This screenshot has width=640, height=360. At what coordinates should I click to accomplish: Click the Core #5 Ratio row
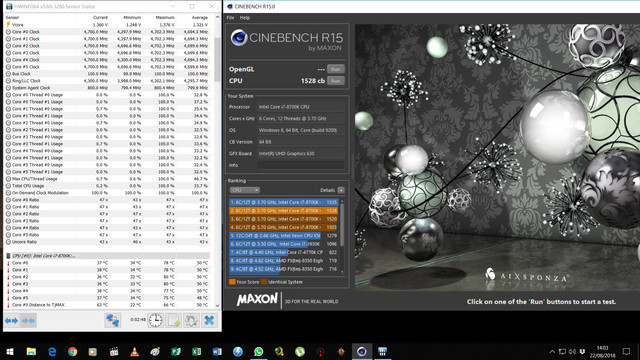click(x=107, y=235)
